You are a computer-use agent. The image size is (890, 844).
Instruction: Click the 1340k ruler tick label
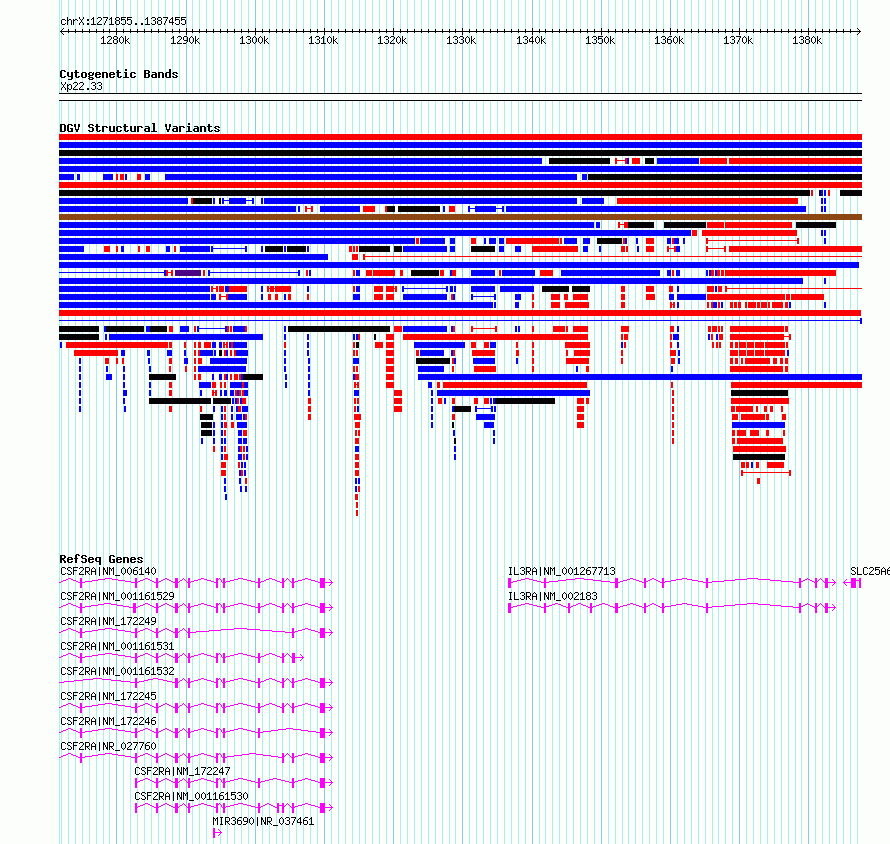coord(531,41)
